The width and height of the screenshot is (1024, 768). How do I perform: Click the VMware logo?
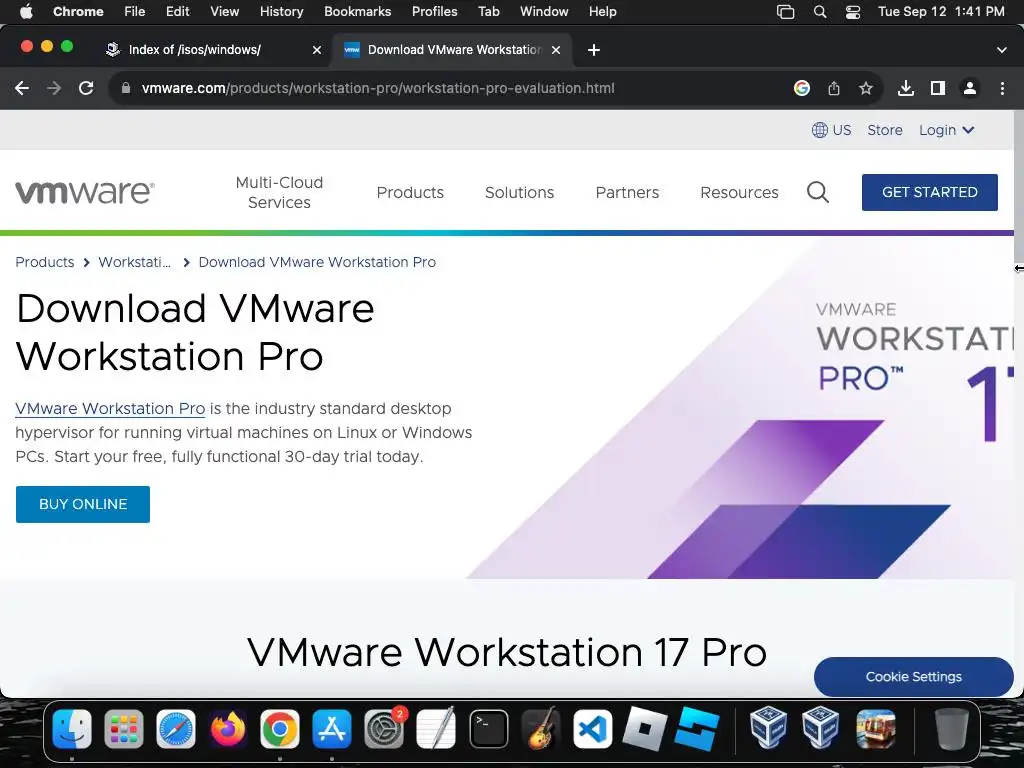point(85,192)
